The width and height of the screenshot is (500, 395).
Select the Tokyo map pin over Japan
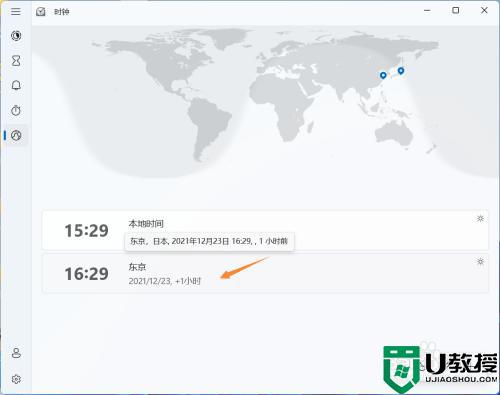[401, 71]
